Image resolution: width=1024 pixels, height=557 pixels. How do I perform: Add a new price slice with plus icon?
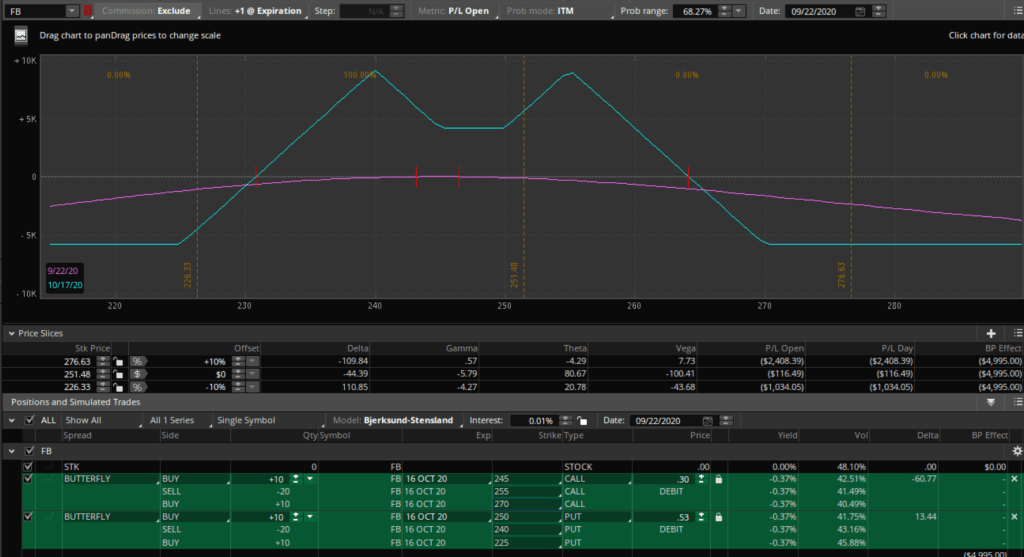tap(991, 333)
